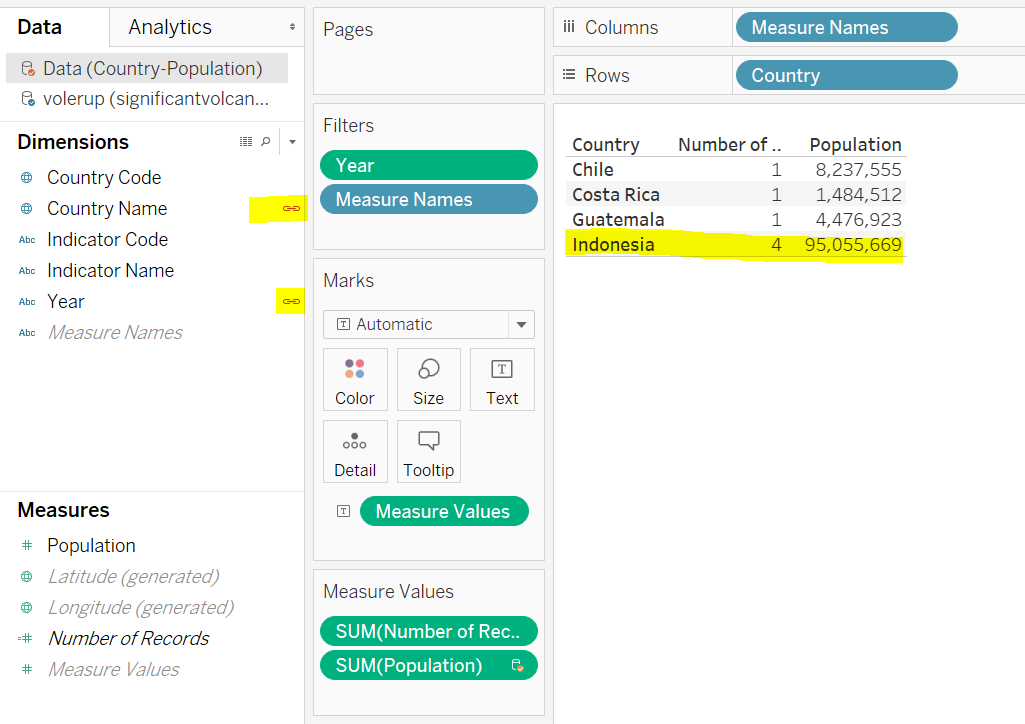
Task: Open the Text marks card
Action: point(502,380)
